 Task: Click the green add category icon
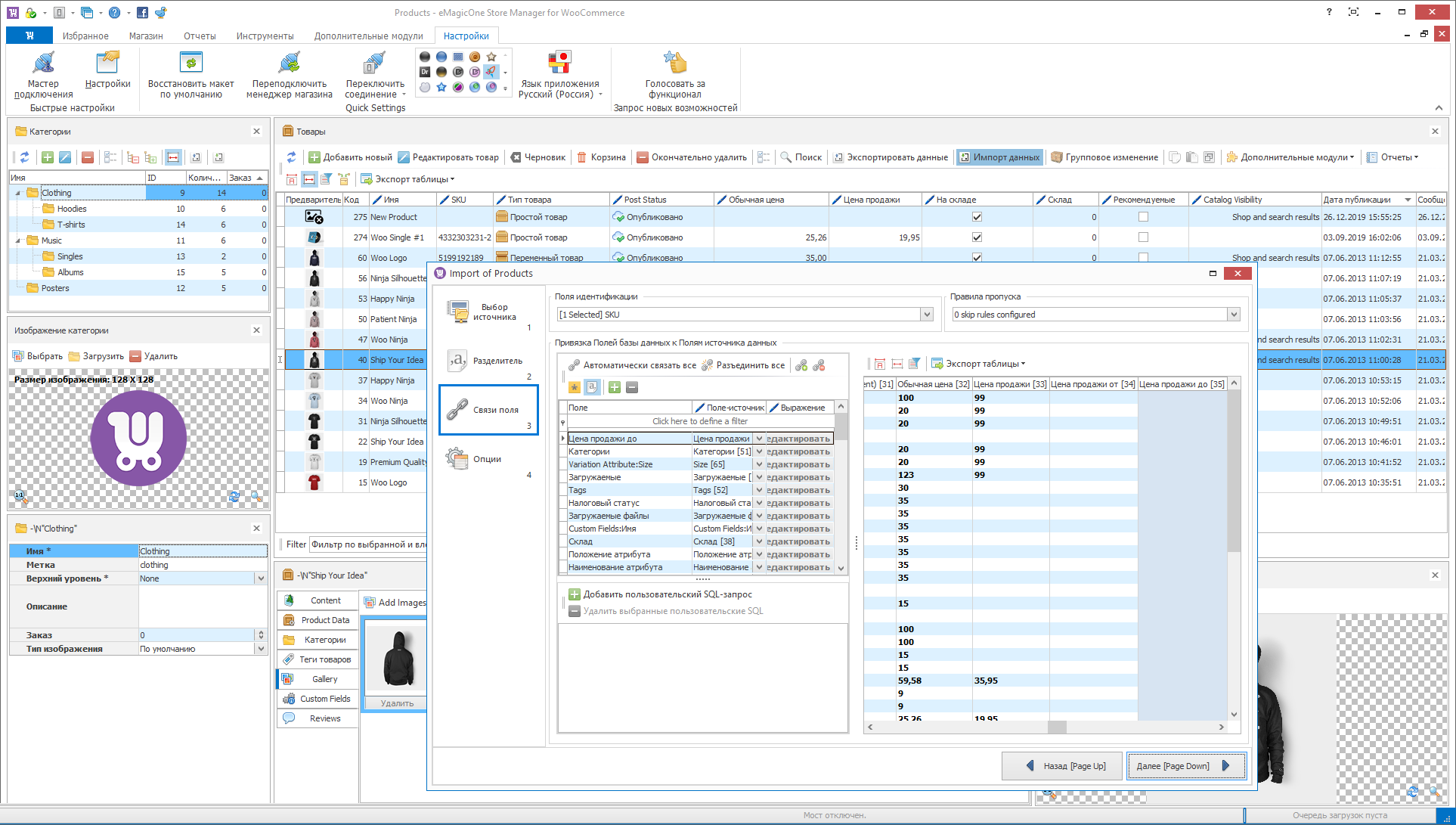[48, 157]
